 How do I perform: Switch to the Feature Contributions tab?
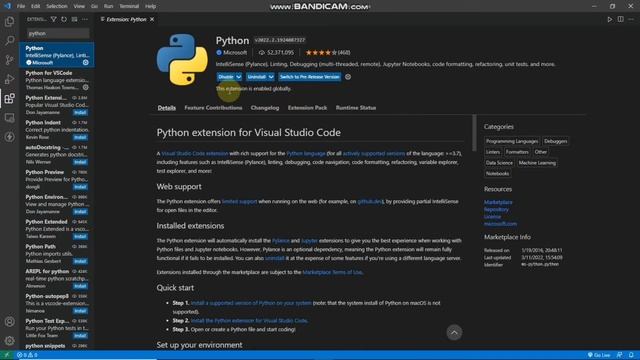[213, 108]
